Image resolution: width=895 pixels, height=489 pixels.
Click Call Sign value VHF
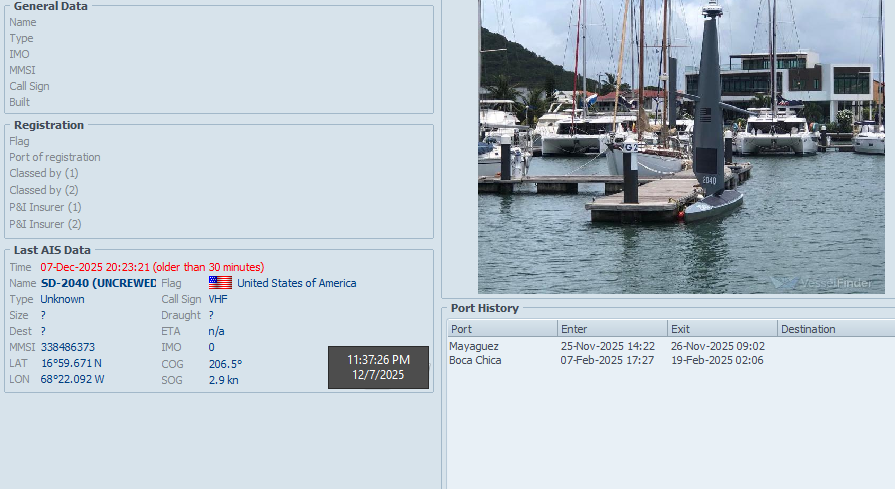pos(218,299)
